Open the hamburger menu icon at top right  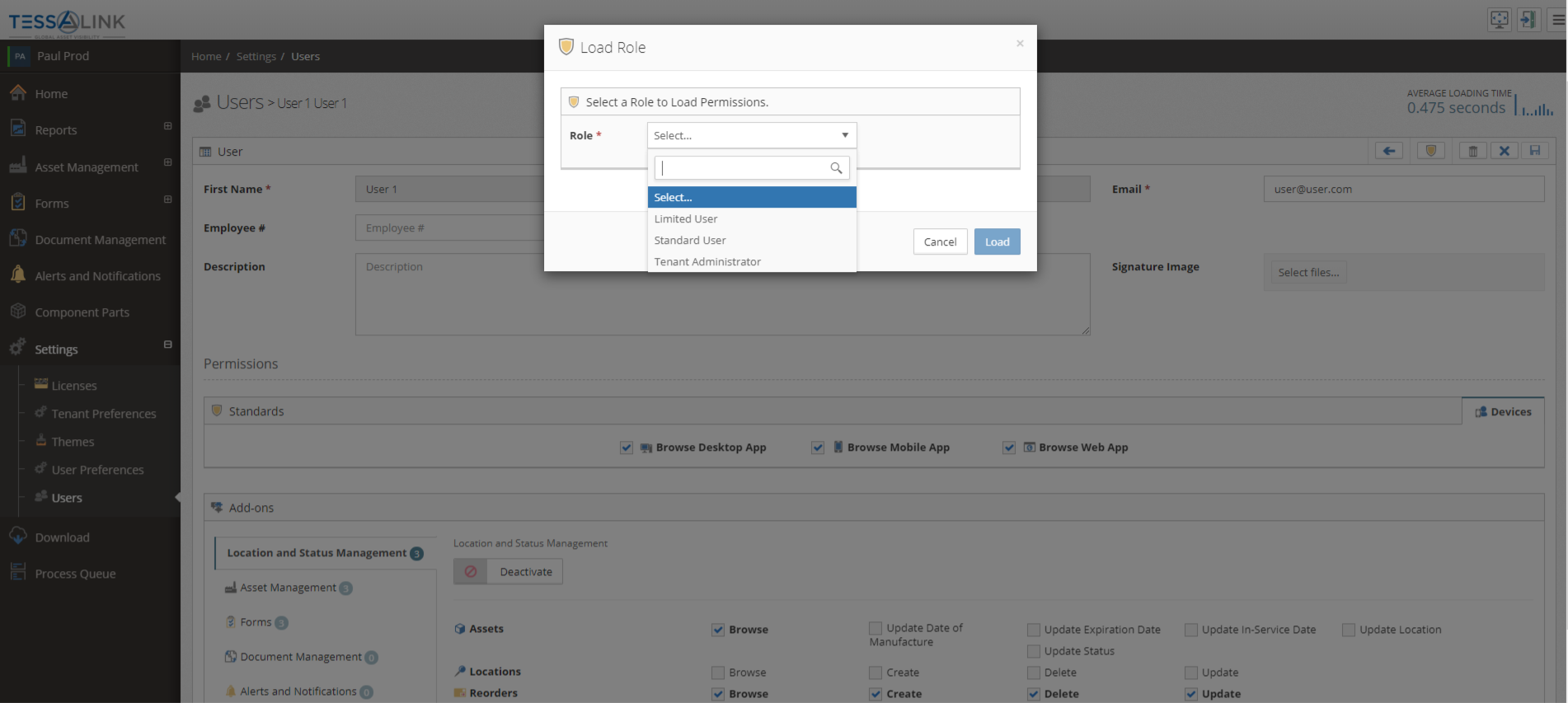pyautogui.click(x=1558, y=20)
